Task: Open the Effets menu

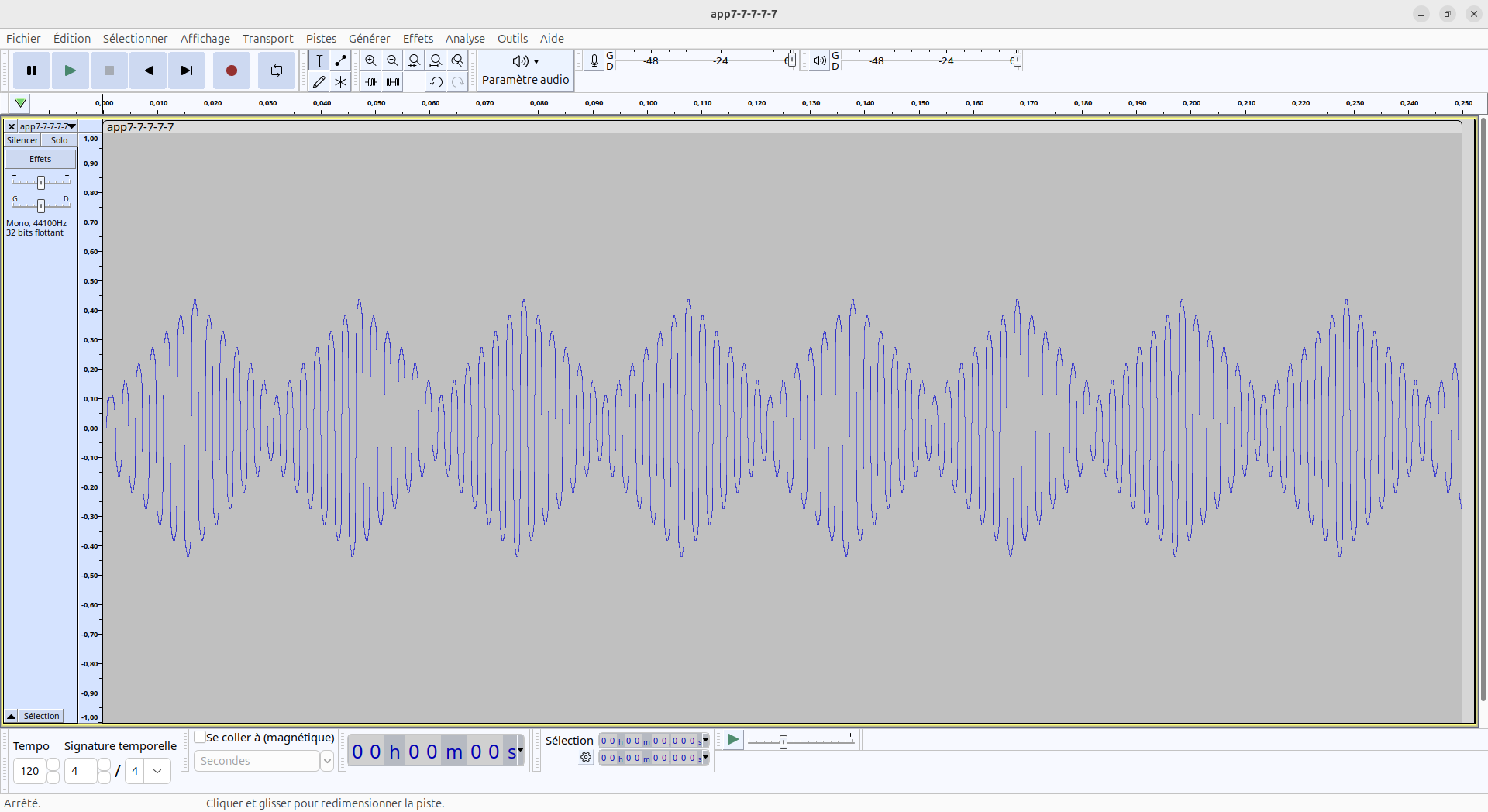Action: [x=418, y=39]
